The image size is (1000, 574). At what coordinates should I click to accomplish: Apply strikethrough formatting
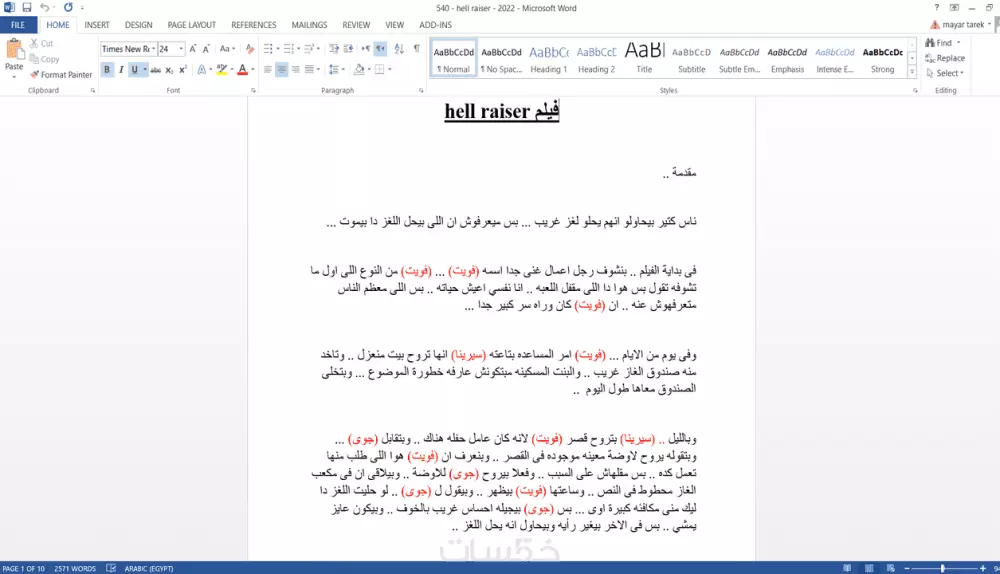pos(156,70)
